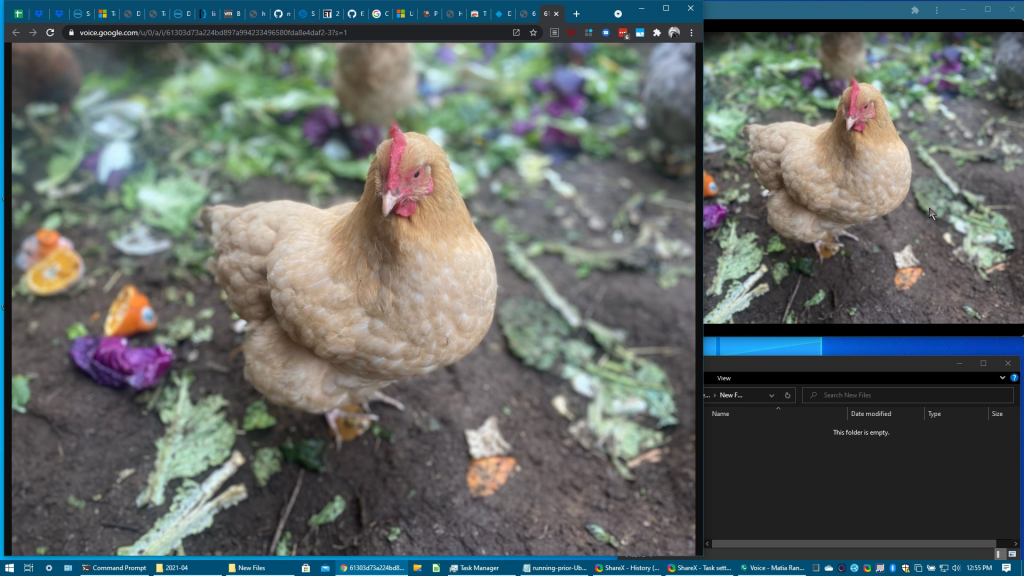Open Command Prompt from taskbar
The image size is (1024, 576).
coord(114,568)
